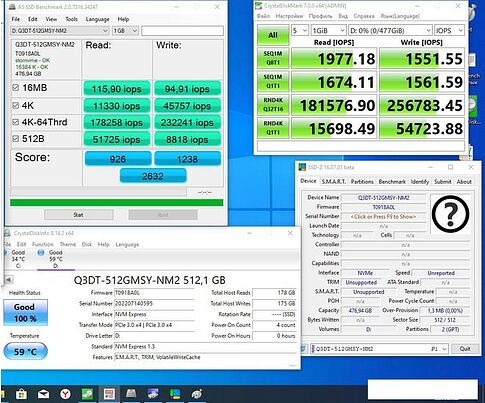Select the D: disk status icon in CrystalDiskInfo
Screen dimensions: 485x403
point(41,253)
